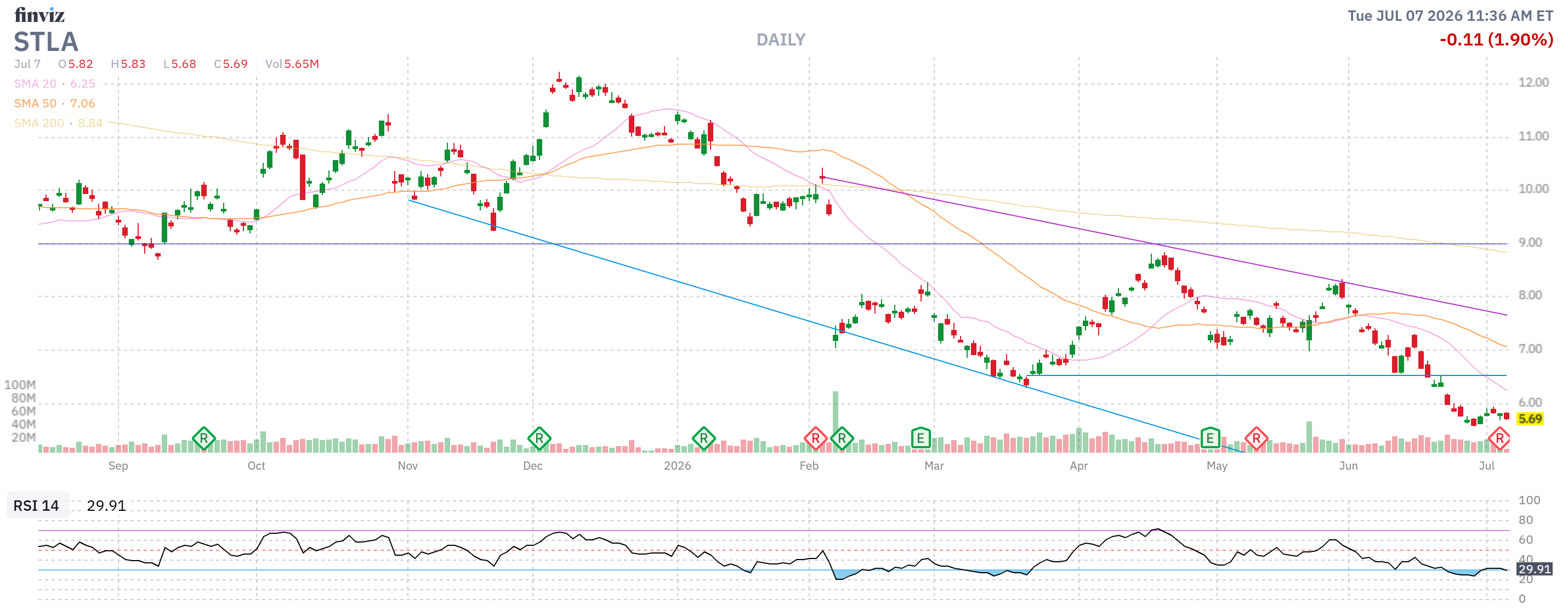
Task: Click the red R marker in July
Action: [1499, 438]
